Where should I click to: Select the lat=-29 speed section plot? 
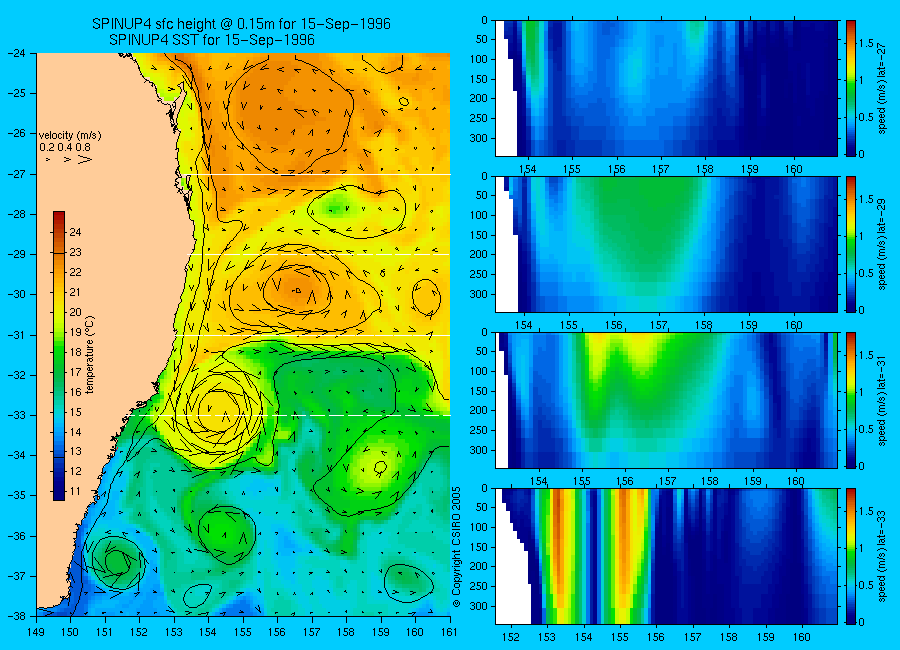[x=666, y=244]
